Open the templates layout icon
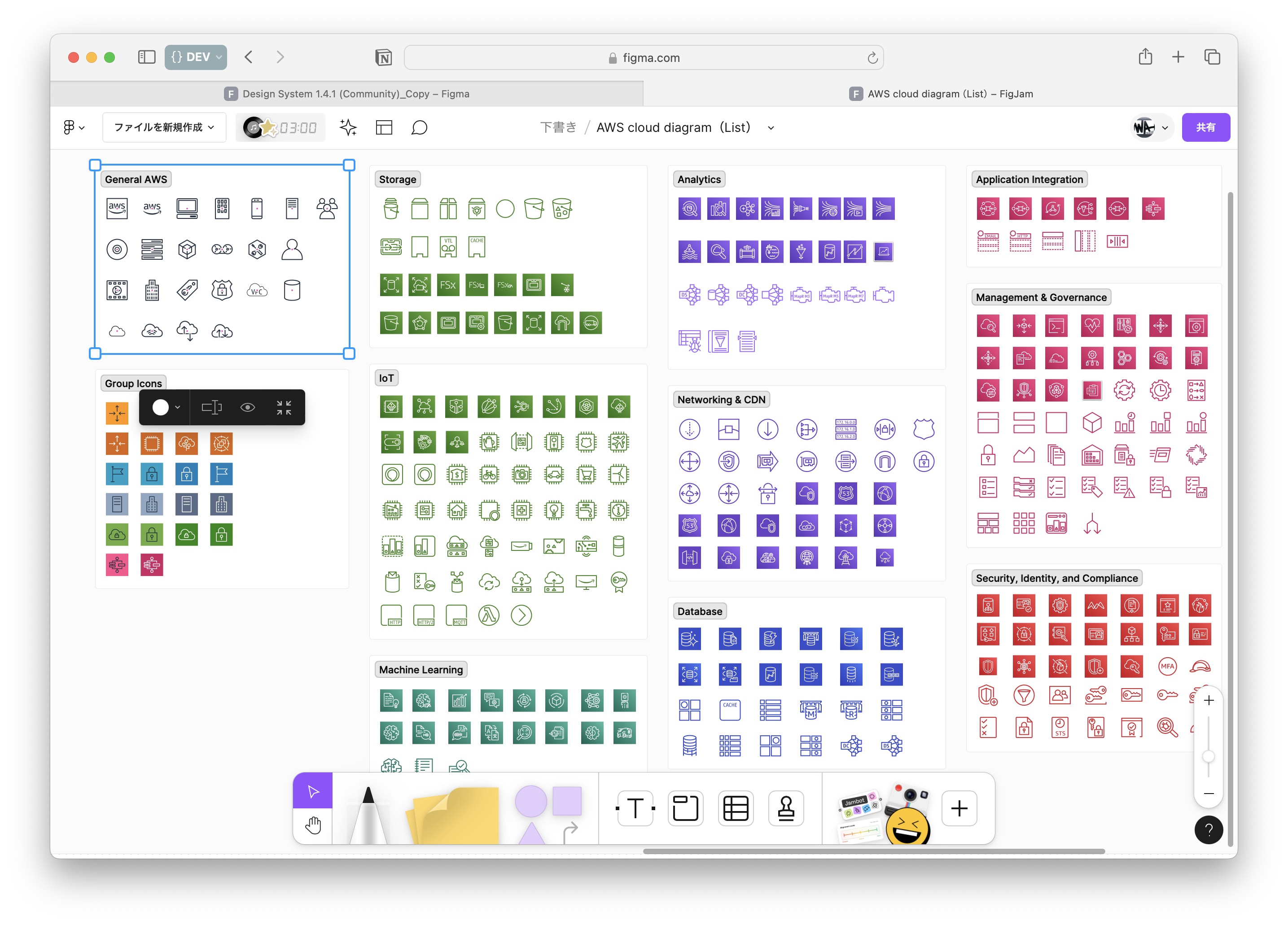 (384, 127)
